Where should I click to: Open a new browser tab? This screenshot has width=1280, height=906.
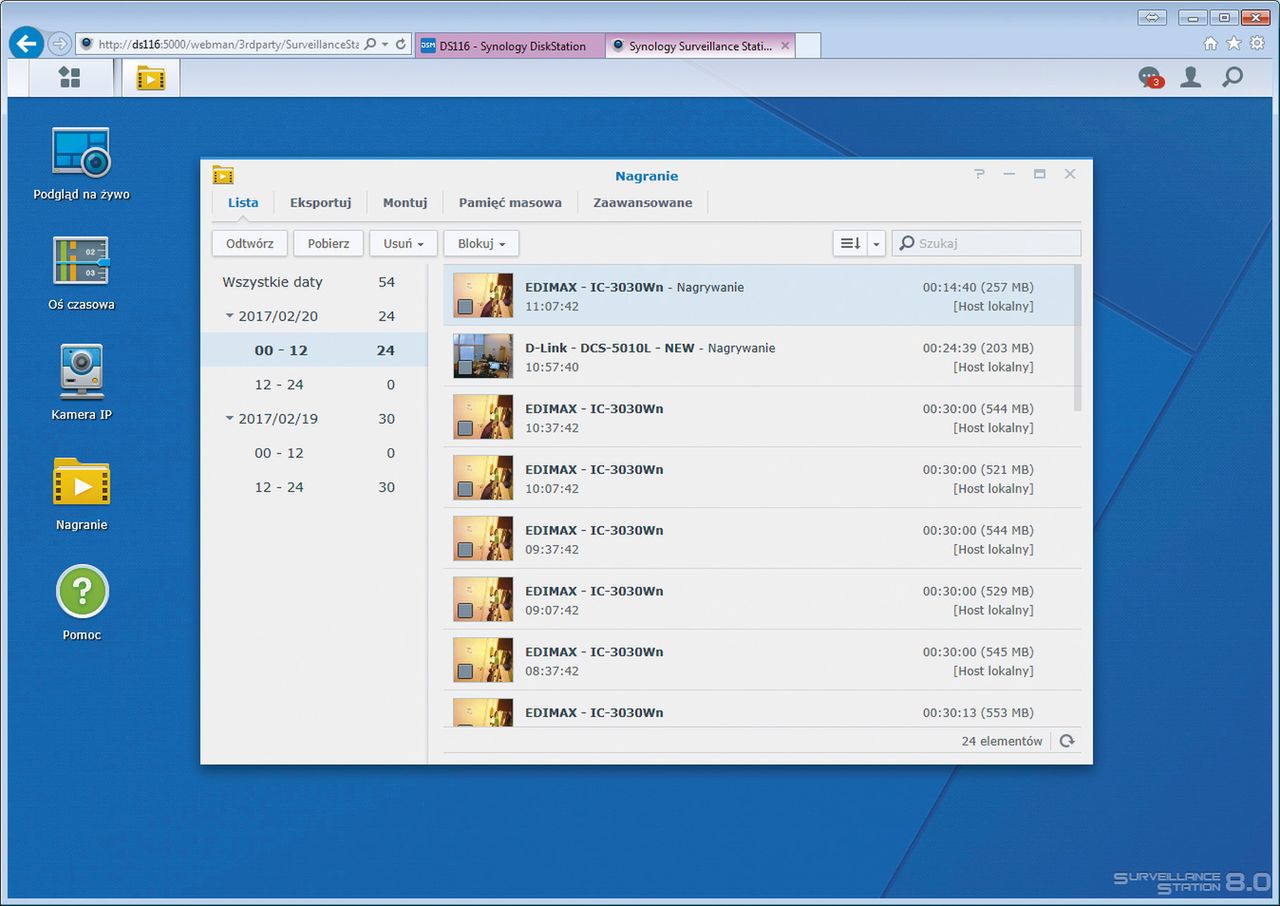(x=809, y=46)
